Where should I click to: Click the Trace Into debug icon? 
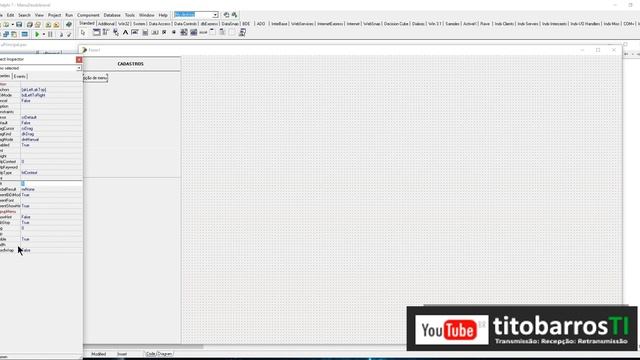pyautogui.click(x=61, y=35)
